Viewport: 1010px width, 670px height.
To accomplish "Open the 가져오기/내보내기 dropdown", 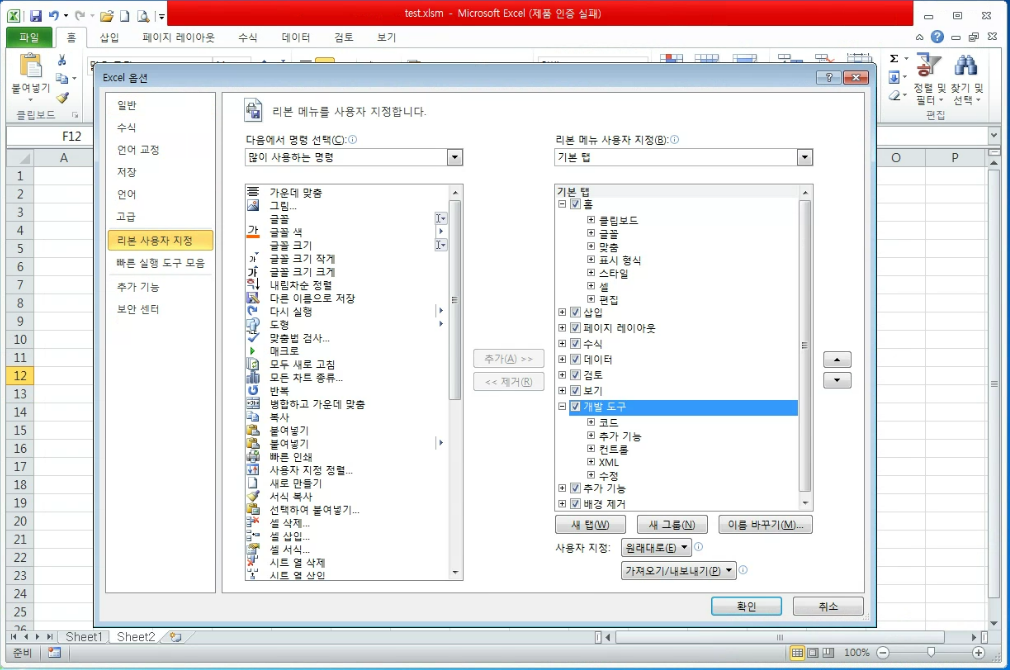I will pos(679,571).
